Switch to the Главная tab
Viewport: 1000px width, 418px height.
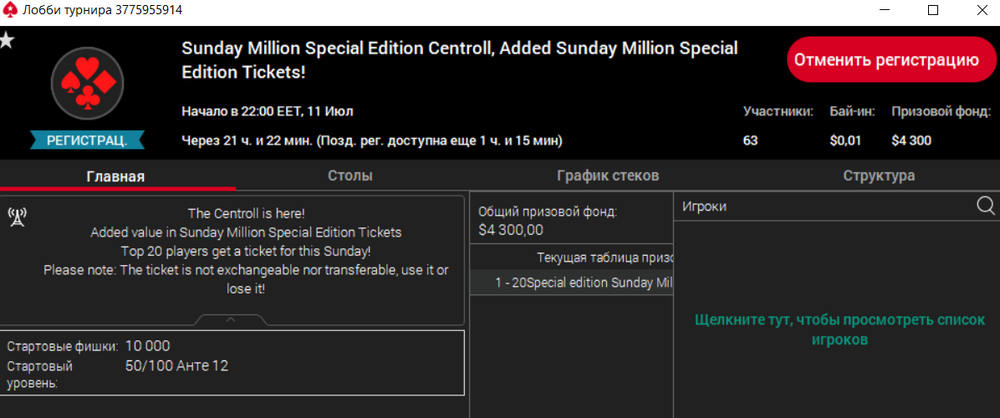coord(115,177)
